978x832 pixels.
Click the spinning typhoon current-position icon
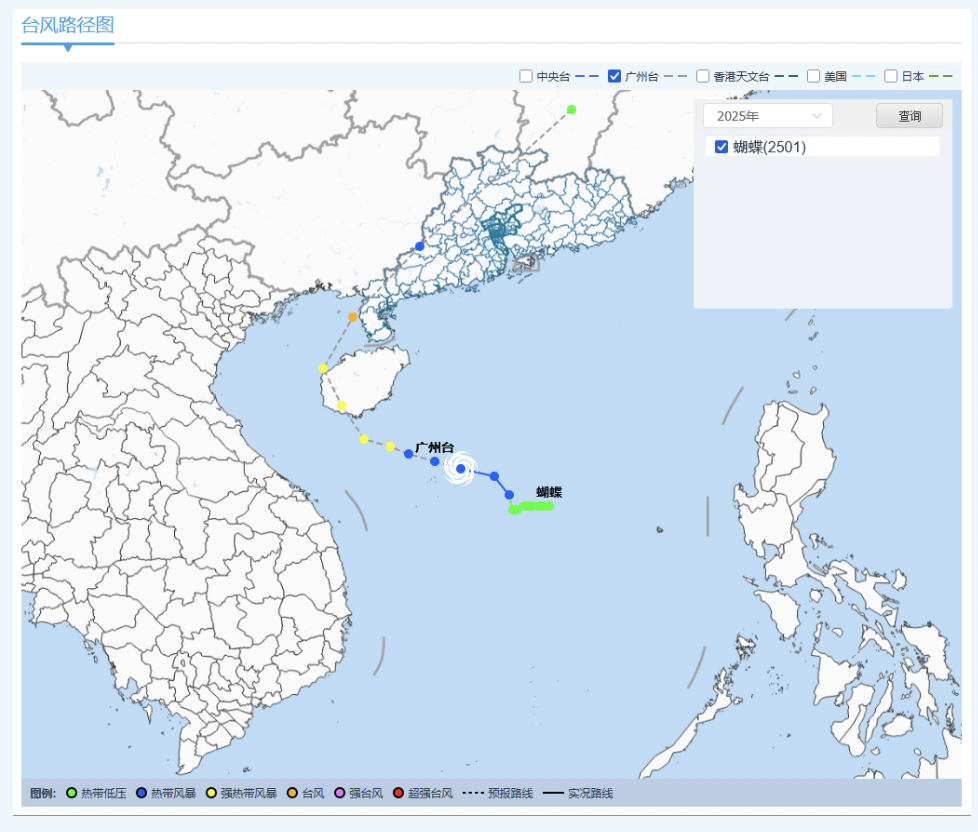tap(460, 468)
